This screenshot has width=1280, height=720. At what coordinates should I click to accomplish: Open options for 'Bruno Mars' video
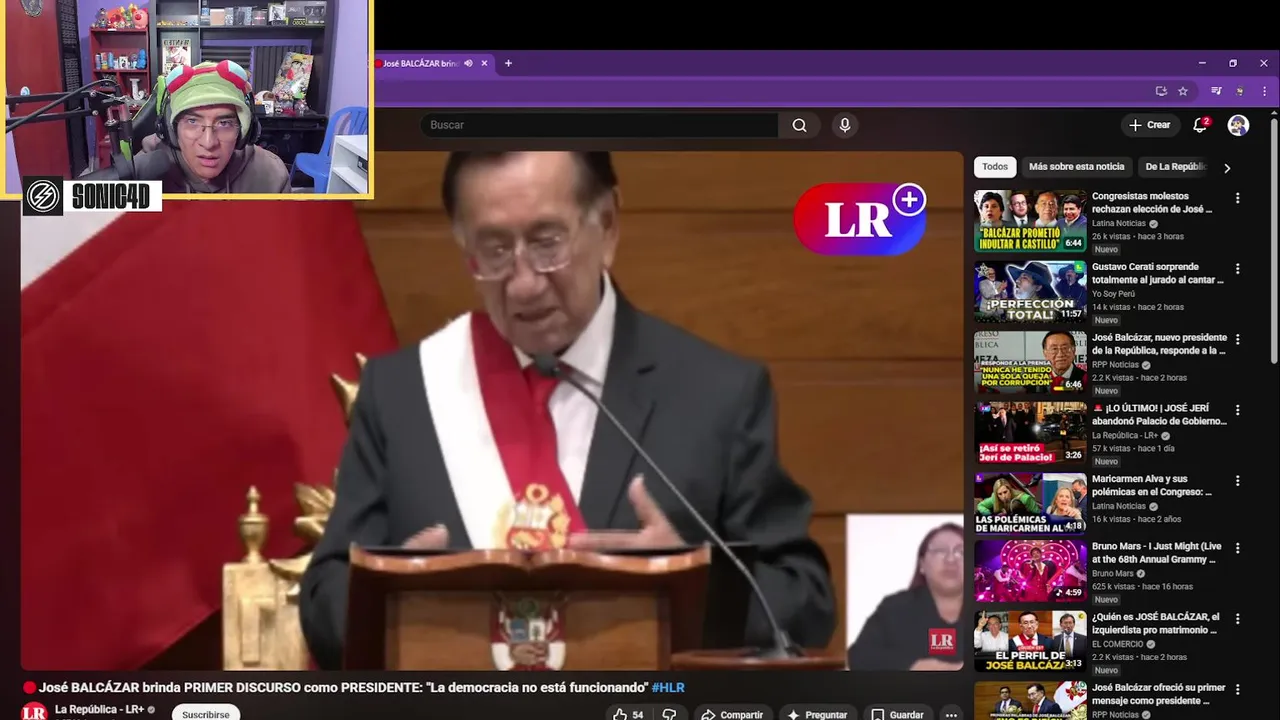(x=1237, y=550)
